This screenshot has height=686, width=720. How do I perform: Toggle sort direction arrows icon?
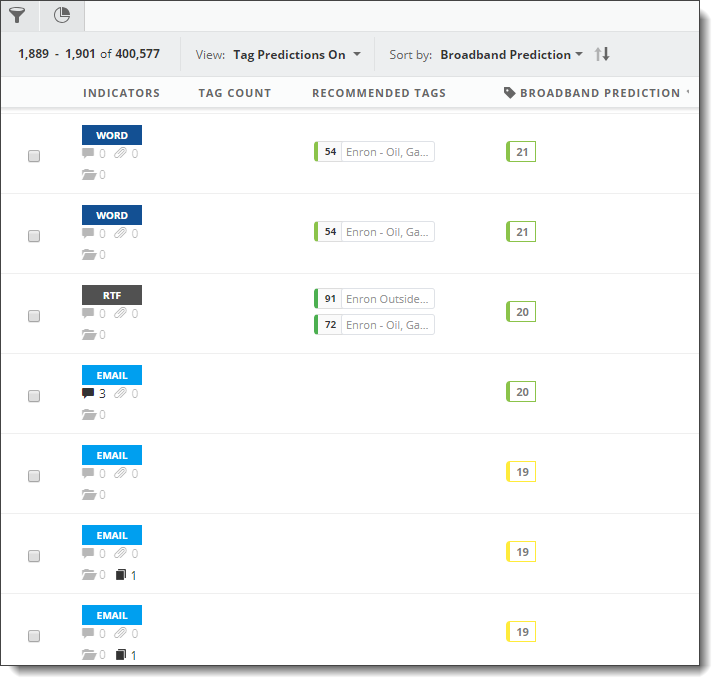coord(602,54)
